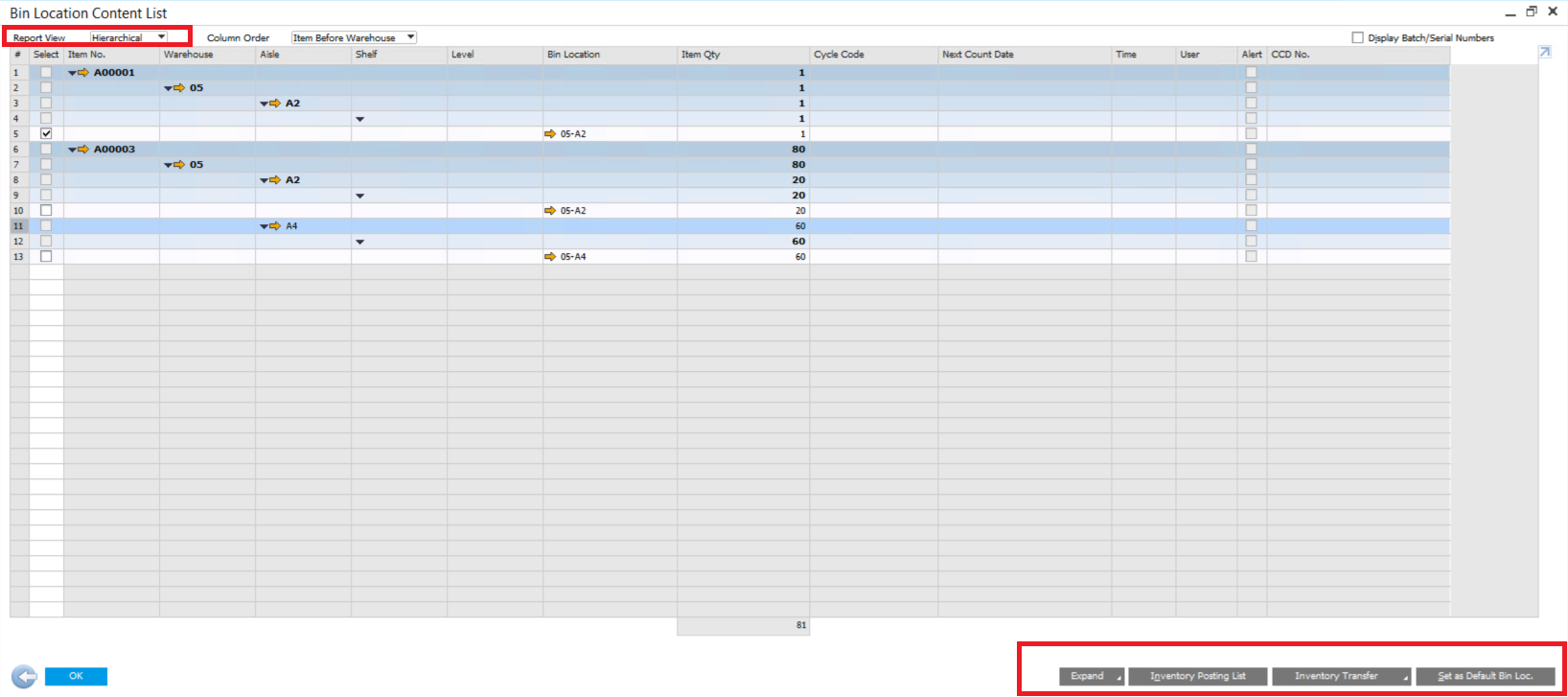1568x697 pixels.
Task: Click the round blue back arrow icon
Action: (24, 676)
